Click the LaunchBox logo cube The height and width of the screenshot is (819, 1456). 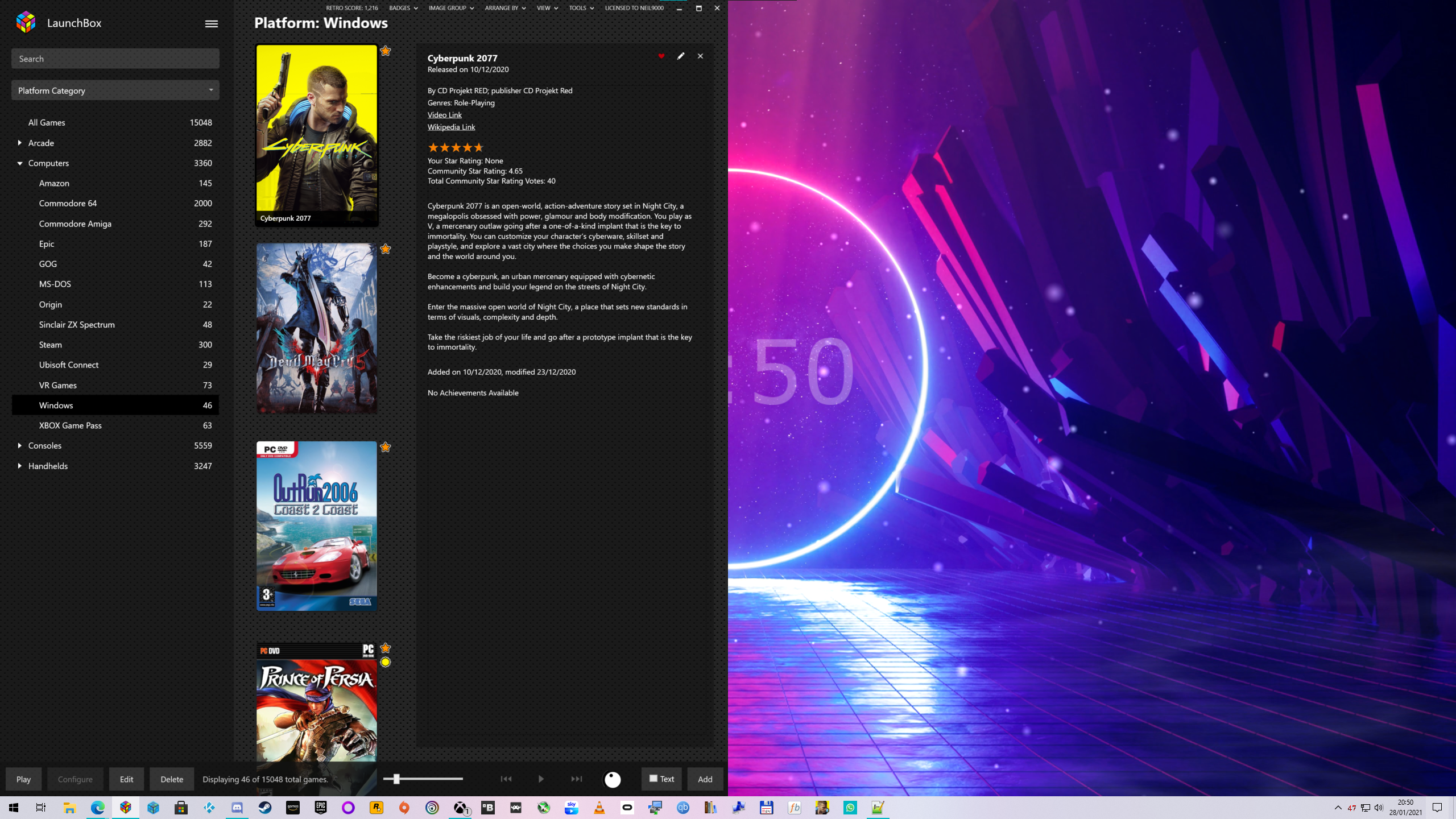(26, 23)
